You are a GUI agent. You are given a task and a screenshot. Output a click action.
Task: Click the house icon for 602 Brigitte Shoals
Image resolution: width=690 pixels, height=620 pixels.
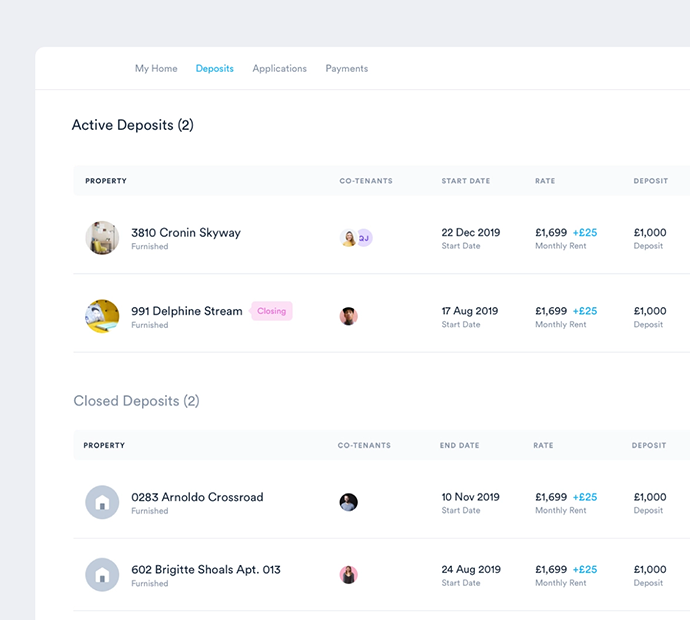tap(102, 575)
